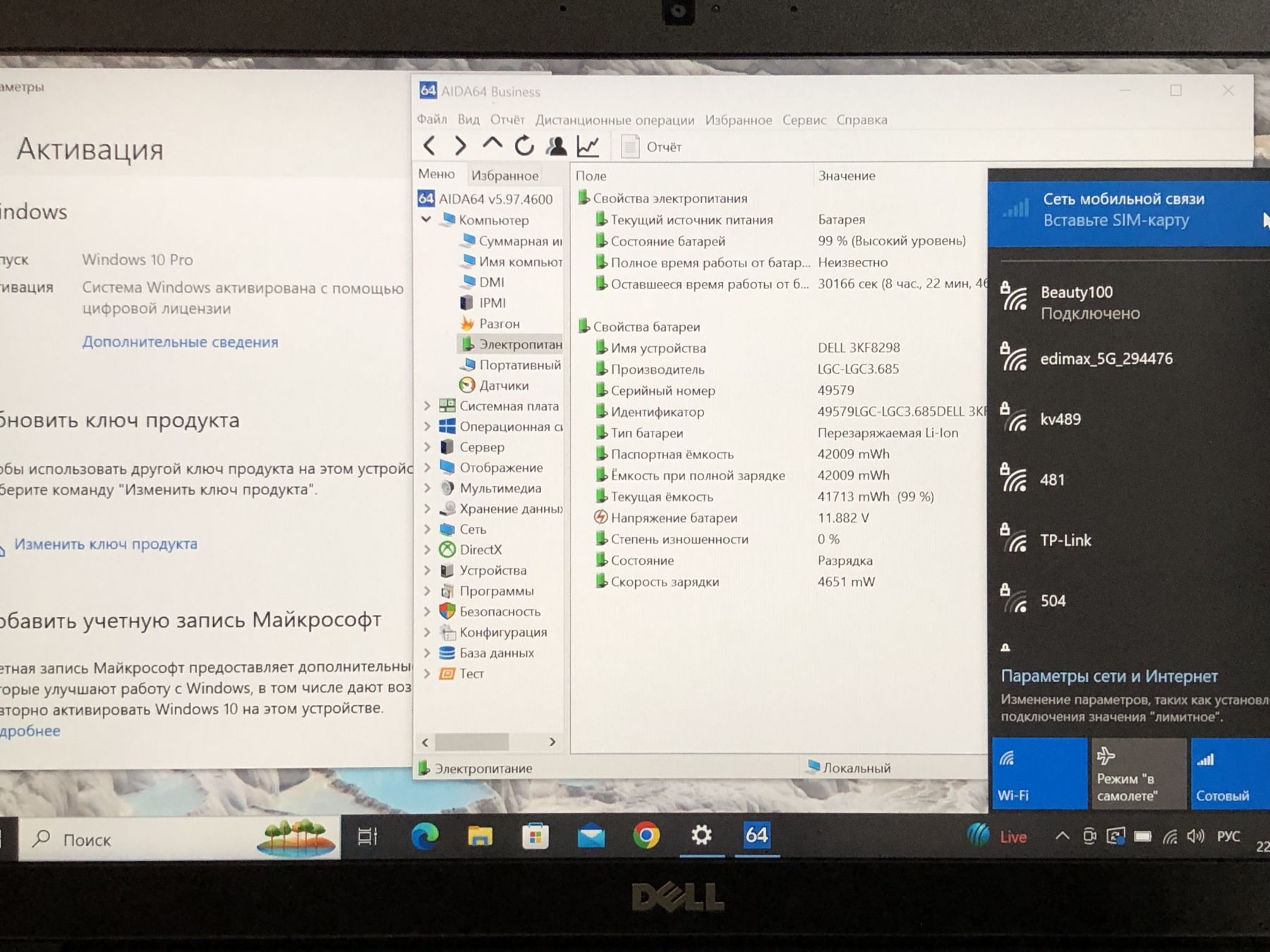The width and height of the screenshot is (1270, 952).
Task: Click the AIDA64 back navigation arrow
Action: (429, 146)
